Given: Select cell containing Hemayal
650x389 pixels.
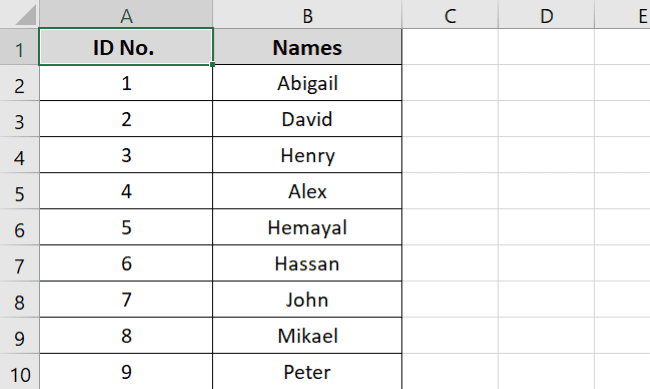Looking at the screenshot, I should pos(307,227).
